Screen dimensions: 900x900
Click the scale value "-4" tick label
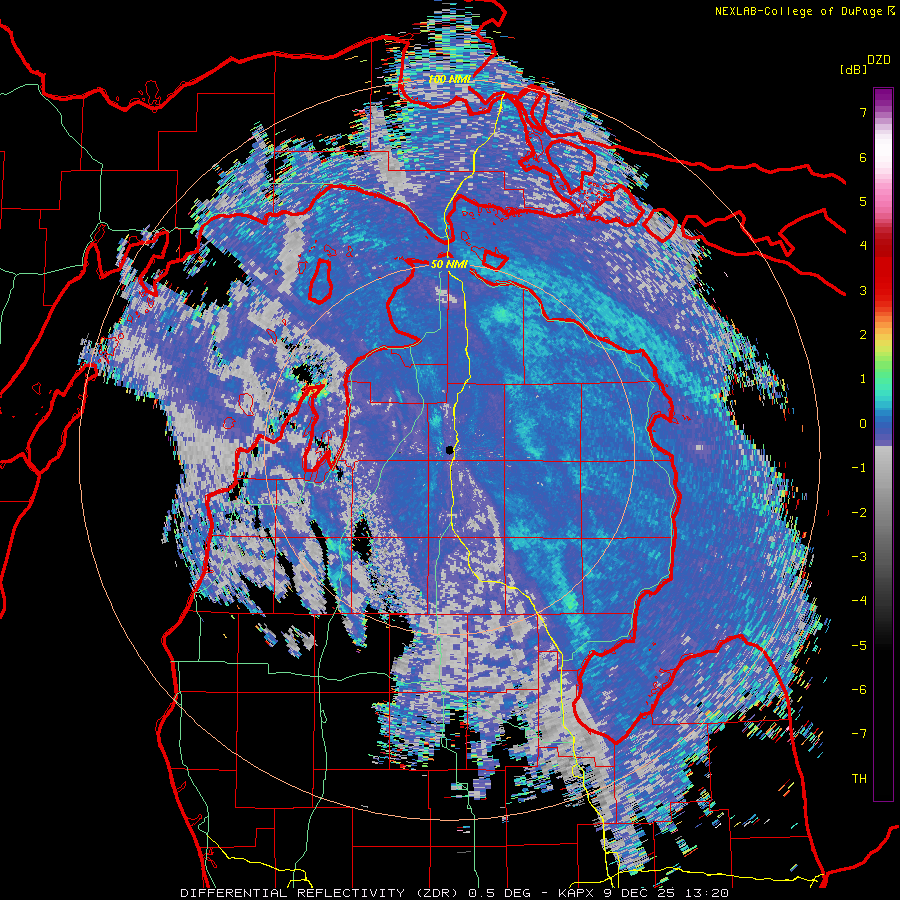(859, 601)
